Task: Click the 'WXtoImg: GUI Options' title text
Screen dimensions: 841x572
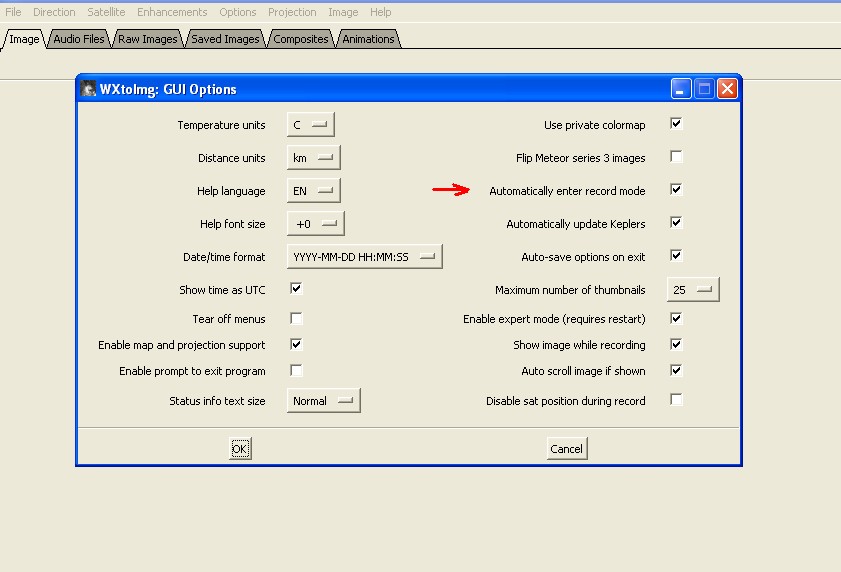Action: coord(168,89)
